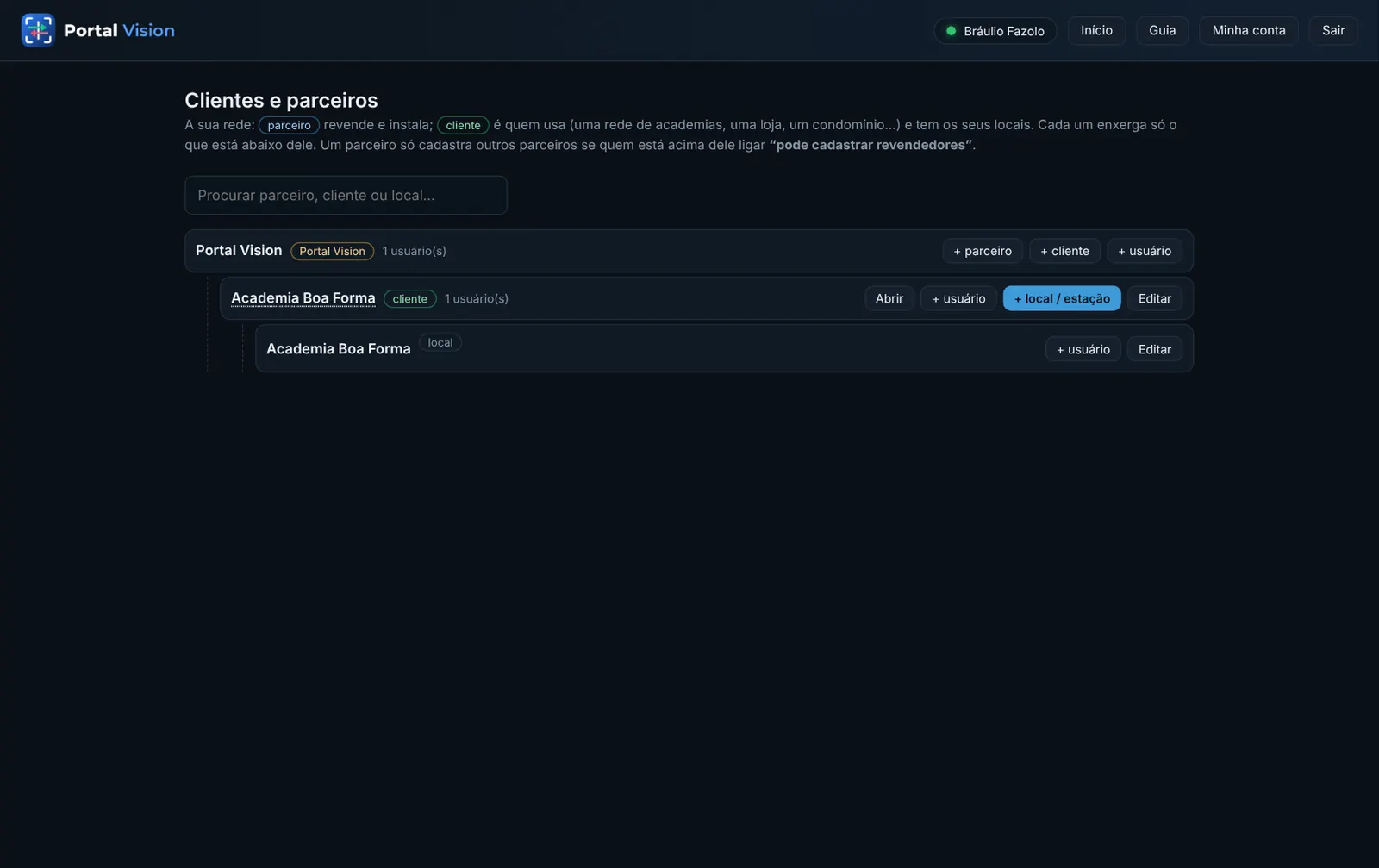Click the + local / estação button
Viewport: 1379px width, 868px height.
(1062, 298)
